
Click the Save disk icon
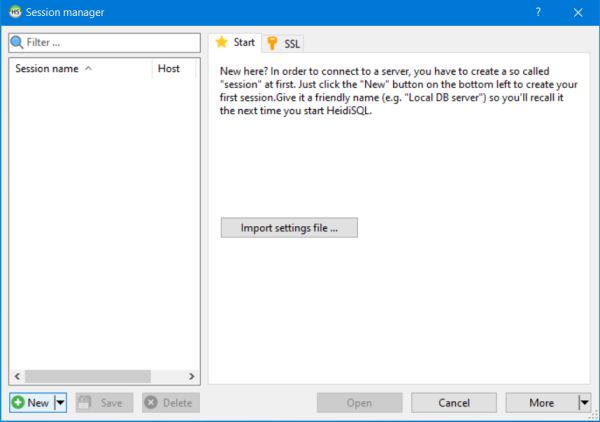coord(84,402)
